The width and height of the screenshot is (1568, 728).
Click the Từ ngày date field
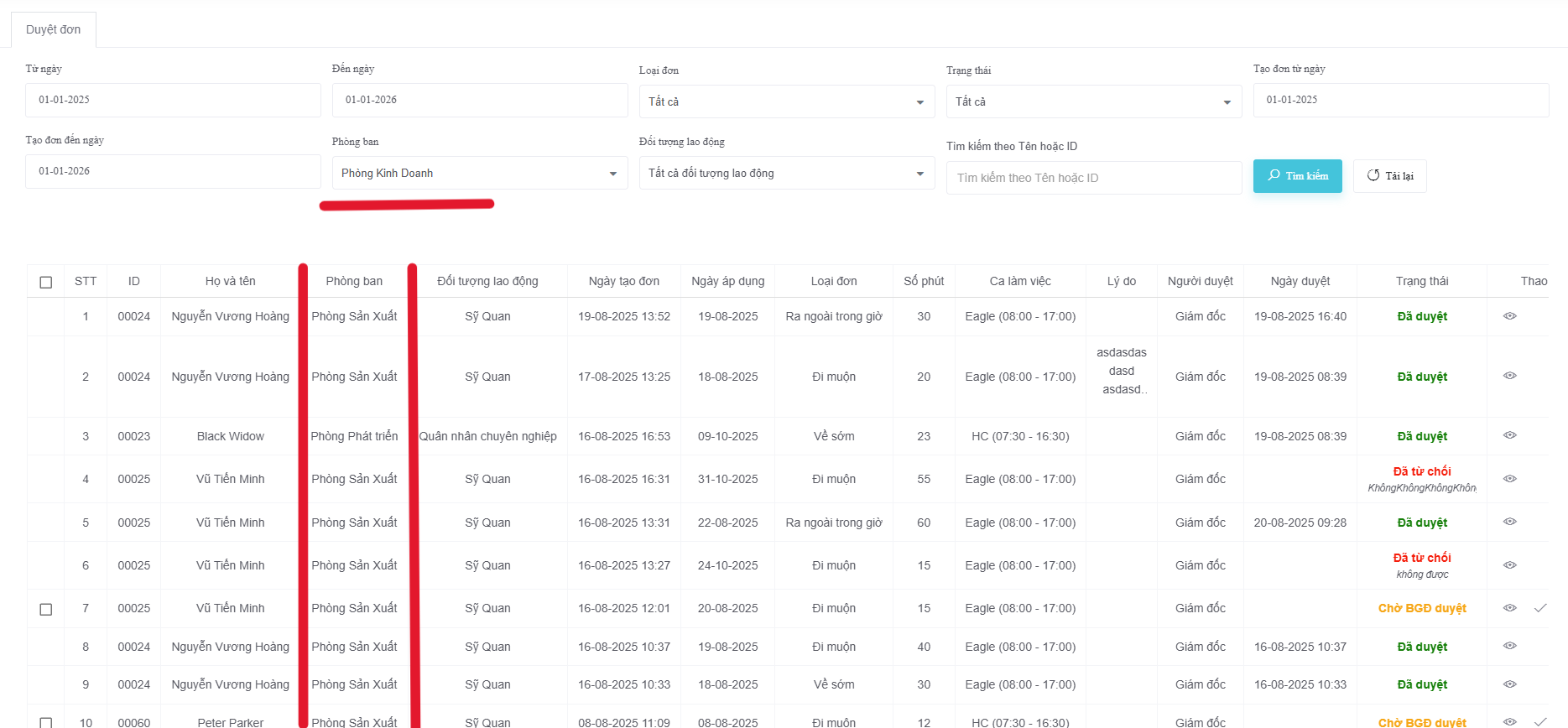(173, 100)
